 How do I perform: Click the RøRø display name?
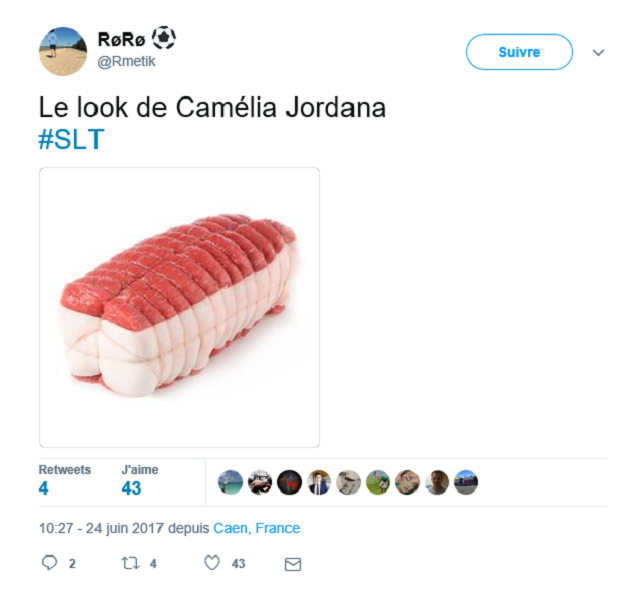(122, 40)
